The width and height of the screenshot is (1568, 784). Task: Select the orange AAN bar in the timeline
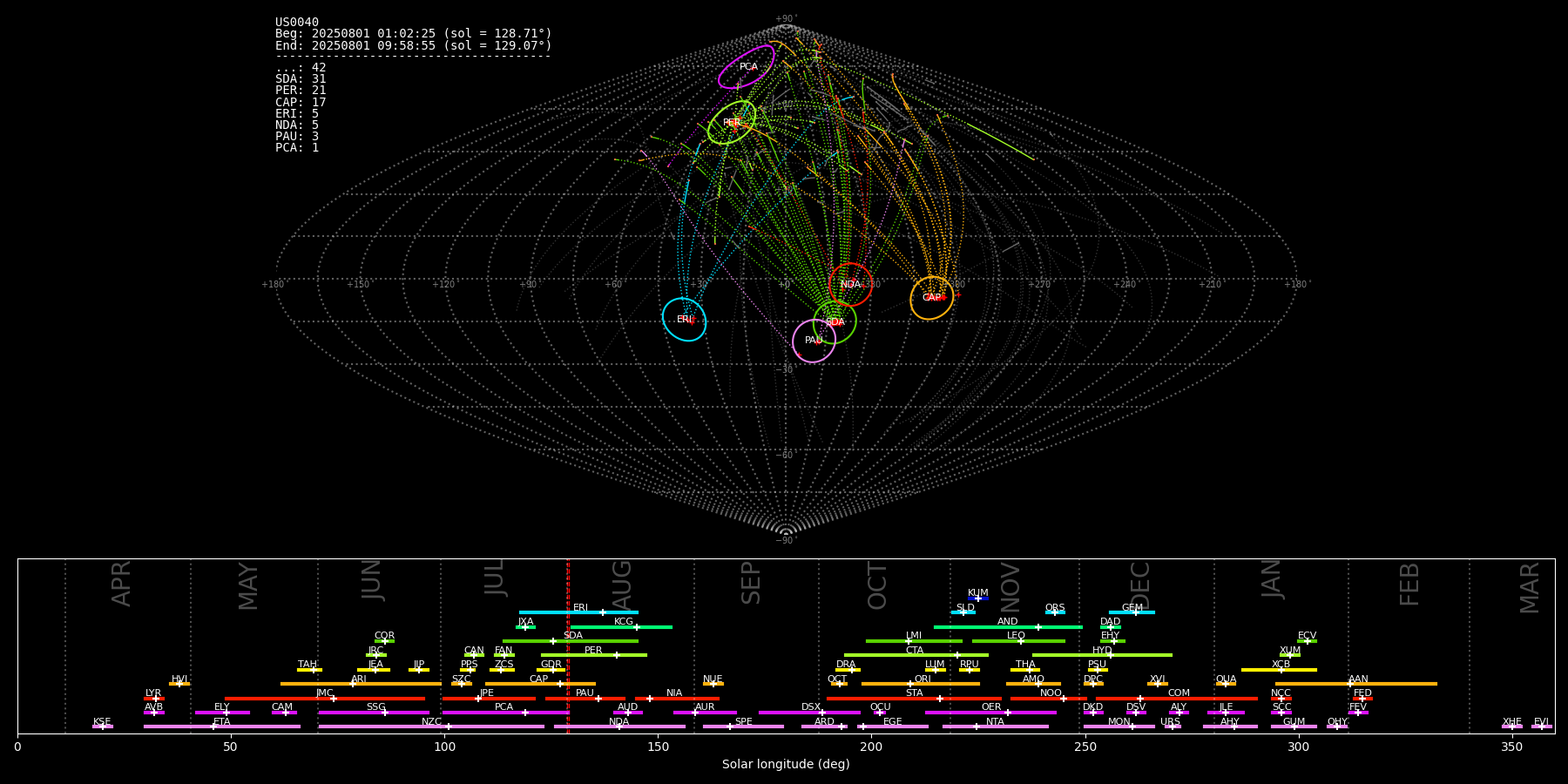1356,684
